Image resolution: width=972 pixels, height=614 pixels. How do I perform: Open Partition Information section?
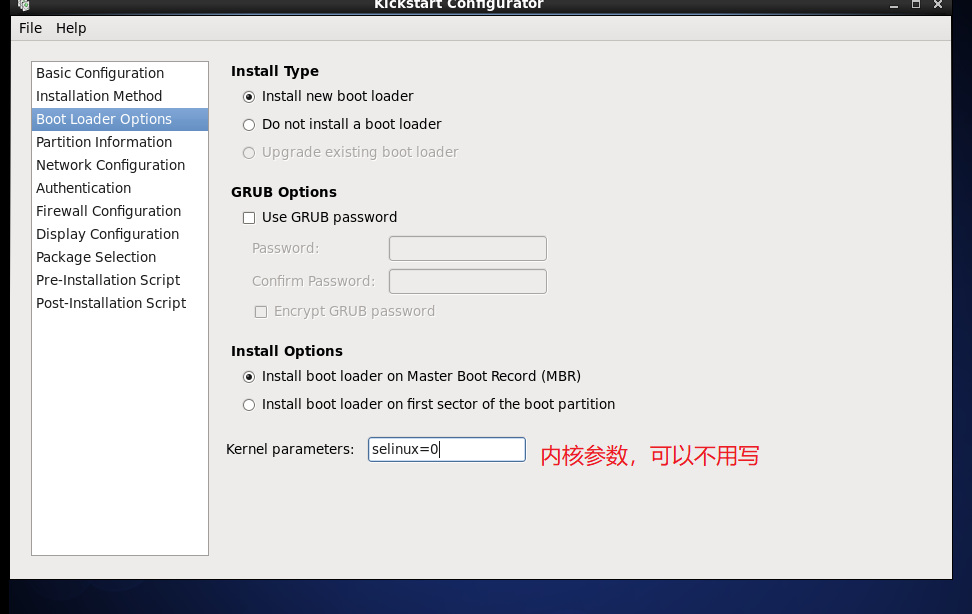pyautogui.click(x=120, y=142)
